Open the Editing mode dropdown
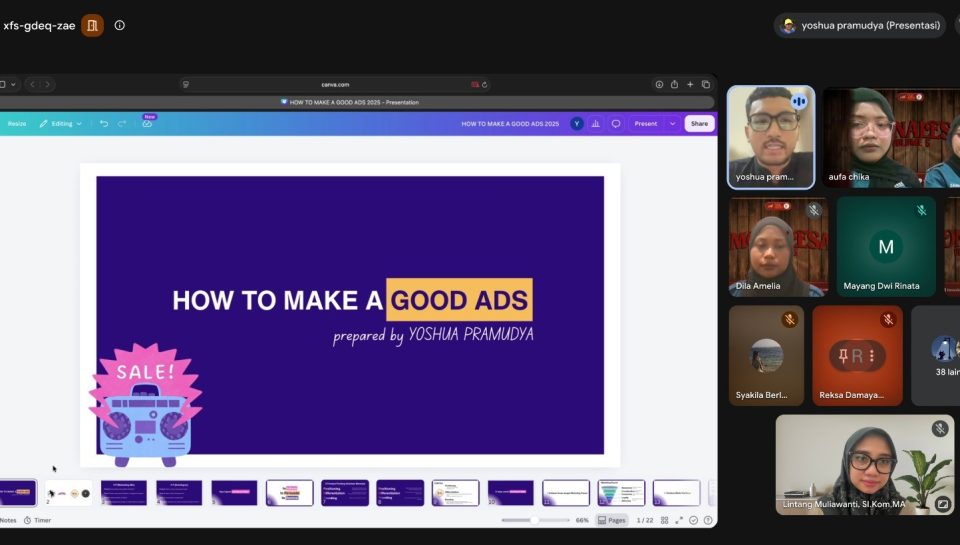 point(61,124)
